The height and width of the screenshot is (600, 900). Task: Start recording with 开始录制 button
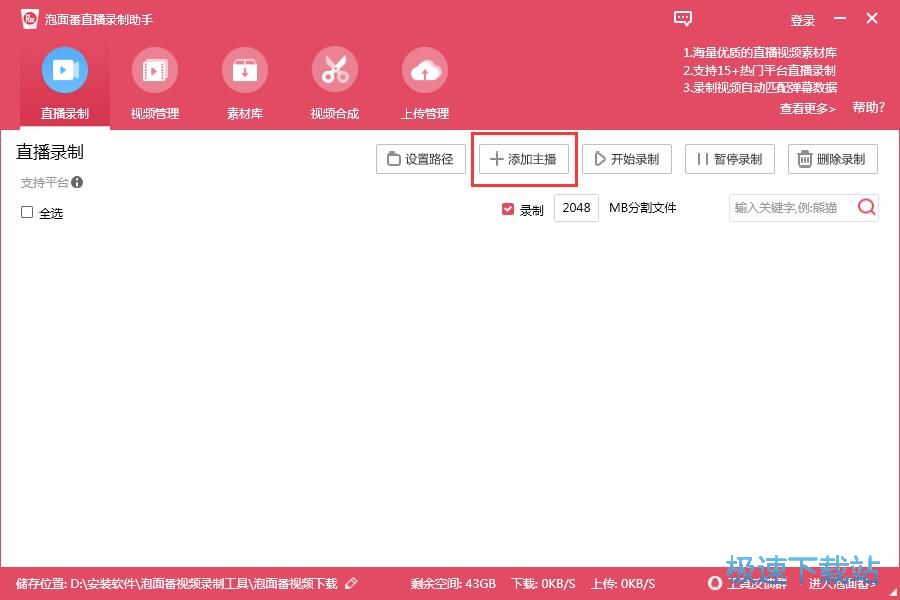(x=627, y=159)
